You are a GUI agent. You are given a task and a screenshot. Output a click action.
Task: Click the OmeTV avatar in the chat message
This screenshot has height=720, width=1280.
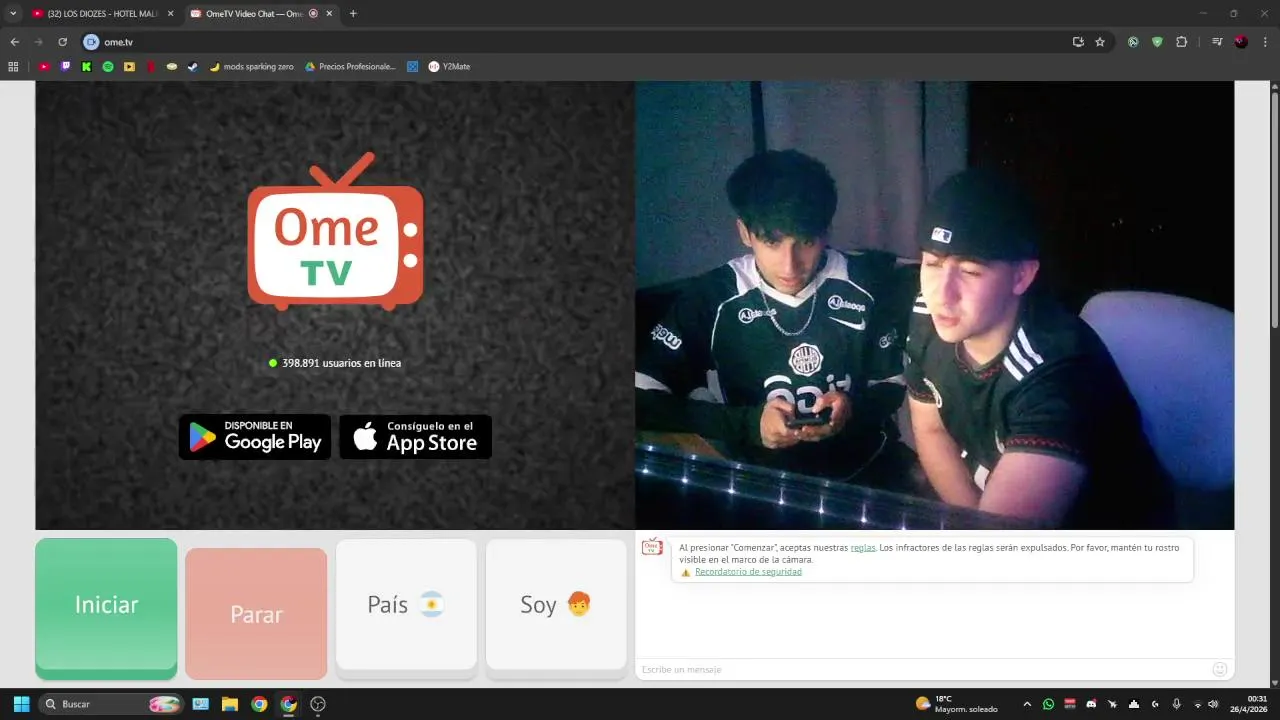pos(652,546)
